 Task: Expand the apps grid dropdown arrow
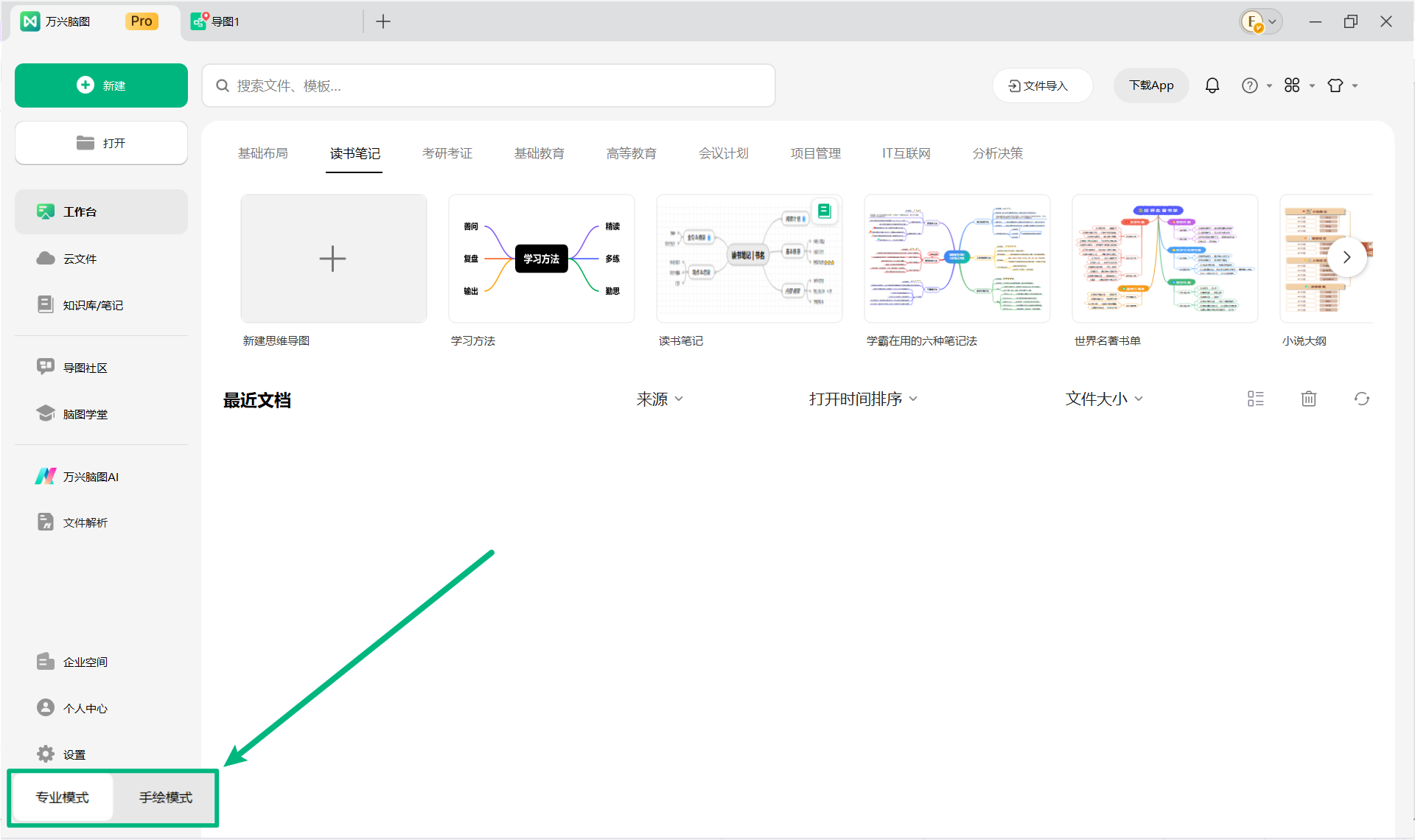click(1312, 86)
